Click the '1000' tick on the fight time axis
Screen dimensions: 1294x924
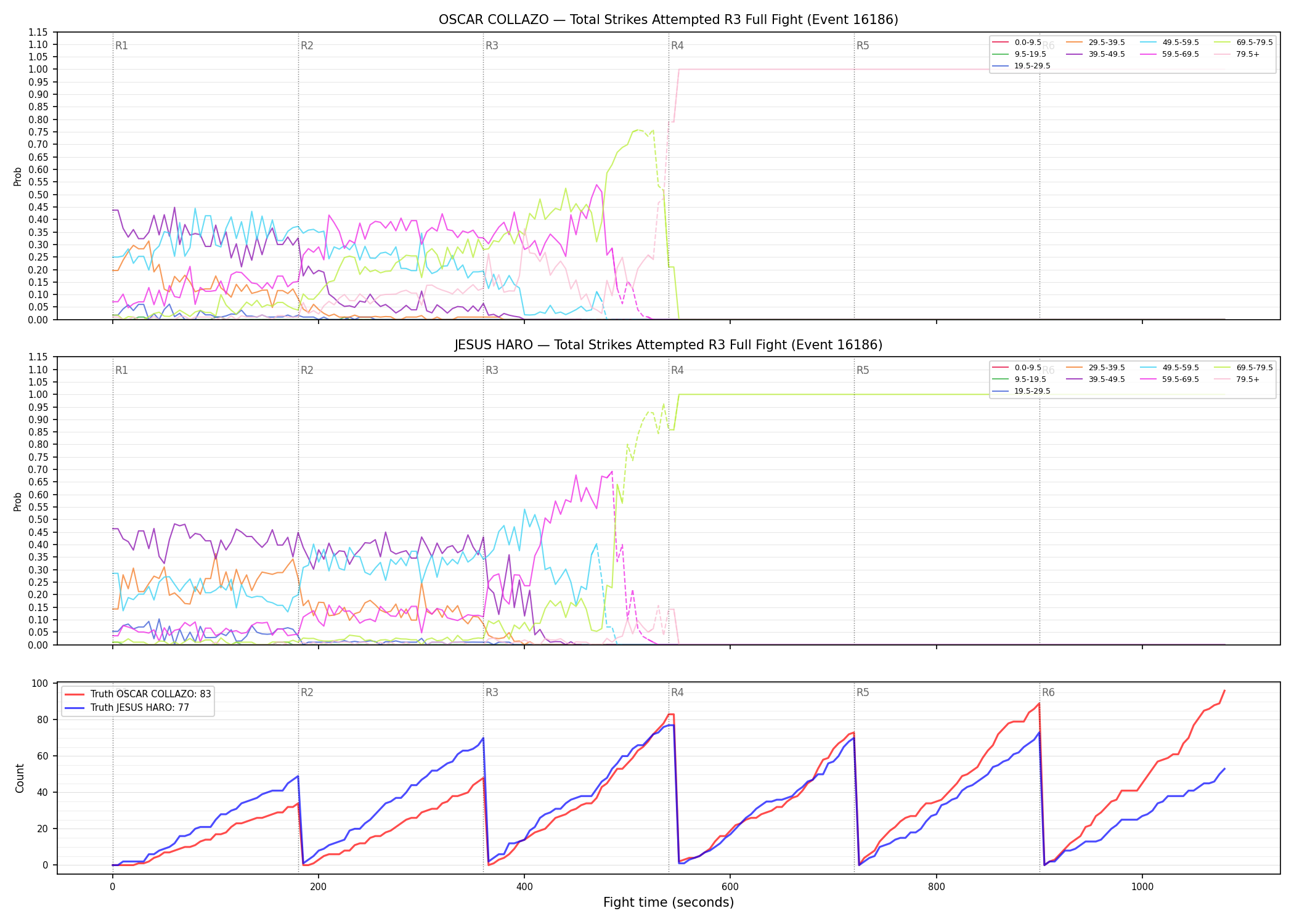[1142, 886]
